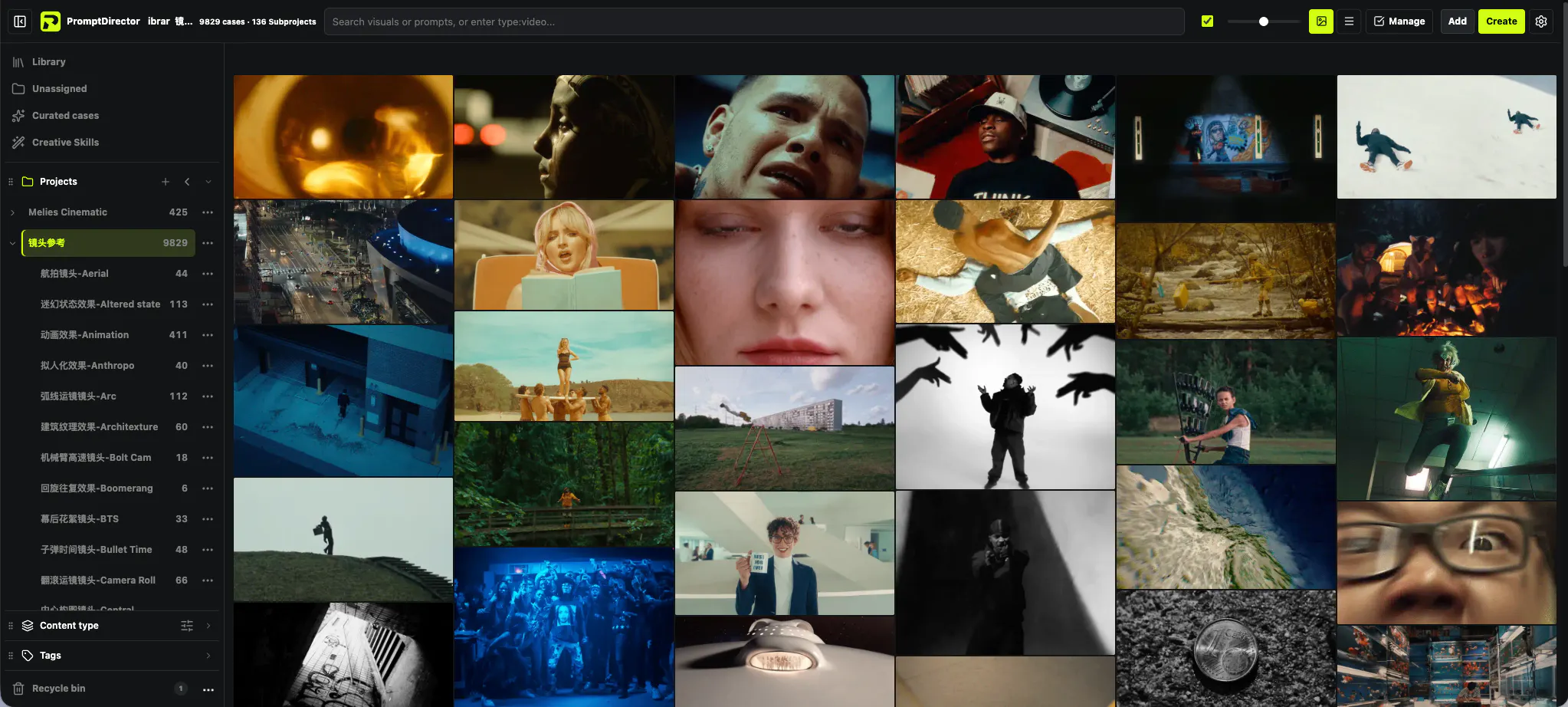Open more options for Melies Cinematic

(208, 212)
